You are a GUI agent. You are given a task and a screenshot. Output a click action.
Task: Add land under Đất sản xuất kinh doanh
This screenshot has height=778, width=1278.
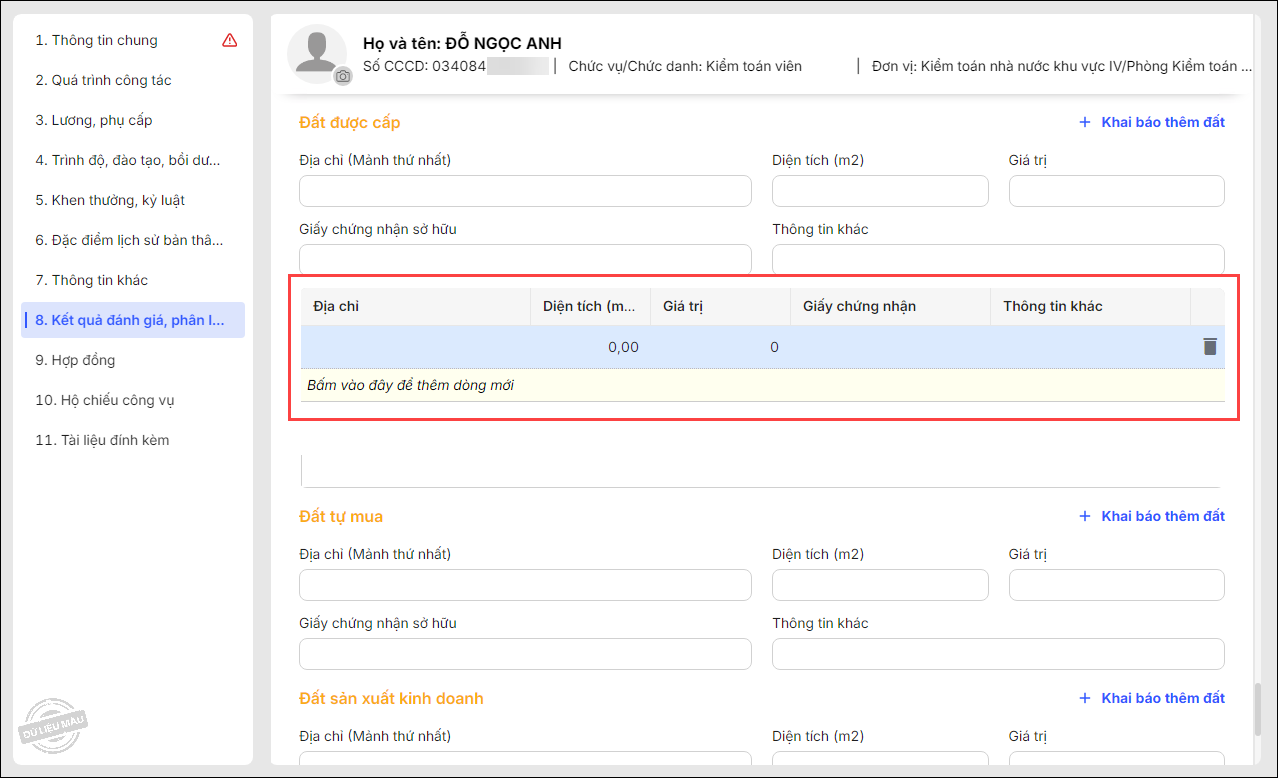(x=1152, y=698)
